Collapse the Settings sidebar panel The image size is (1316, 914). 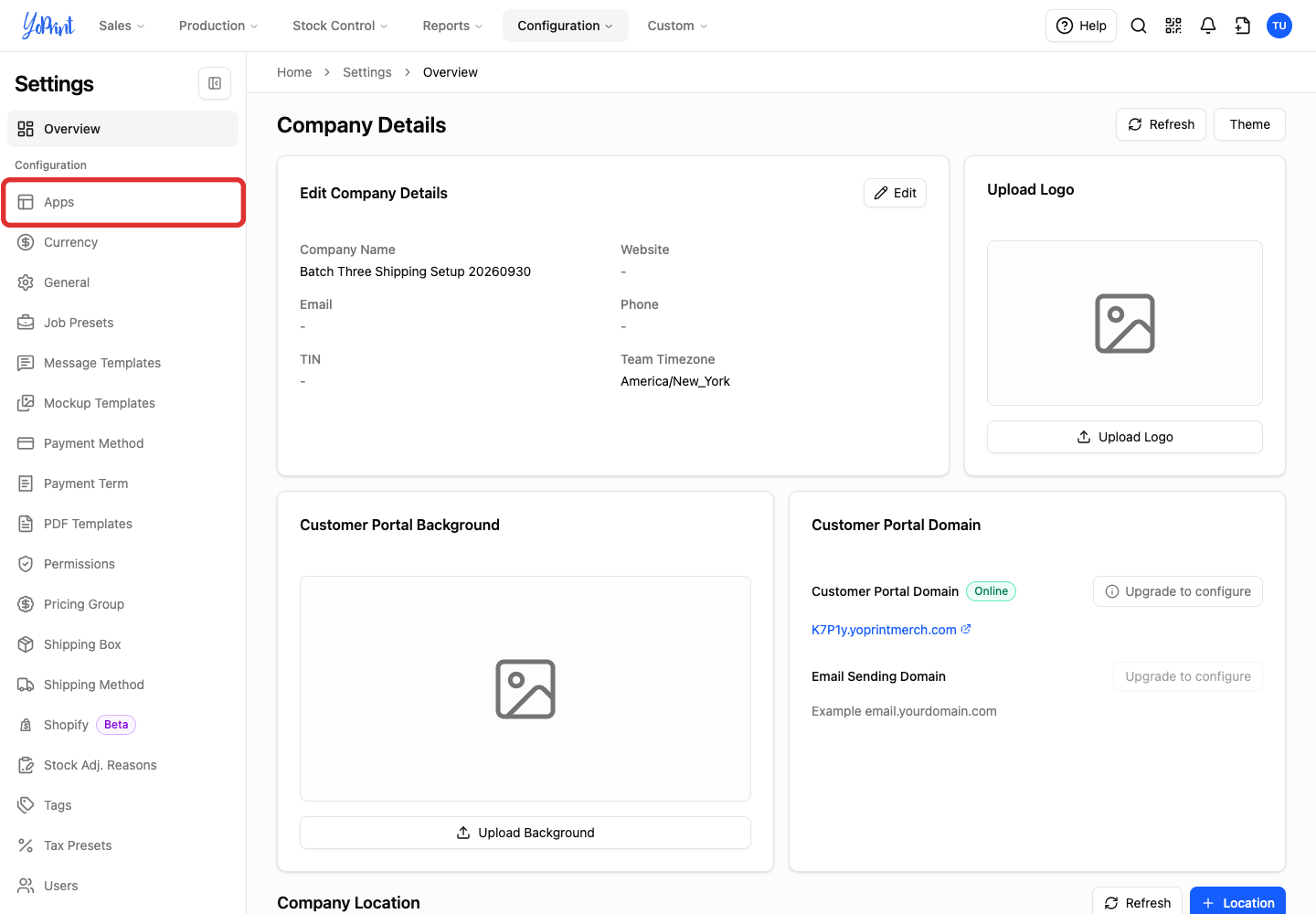[x=215, y=83]
